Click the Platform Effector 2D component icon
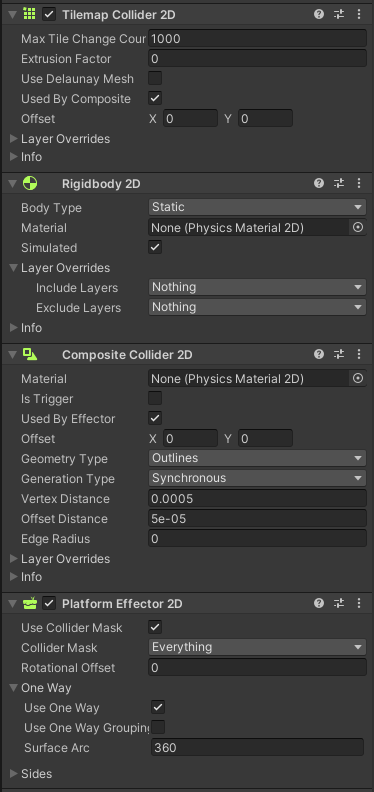 (30, 603)
